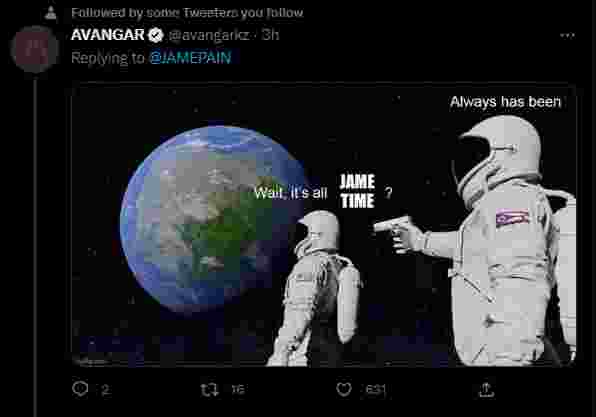Screen dimensions: 596x417
Task: Click the Always has been caption
Action: coord(505,102)
